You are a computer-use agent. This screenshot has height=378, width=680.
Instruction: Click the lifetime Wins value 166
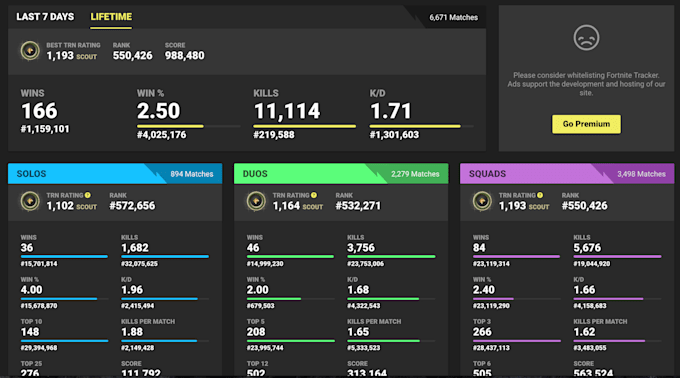pos(39,111)
